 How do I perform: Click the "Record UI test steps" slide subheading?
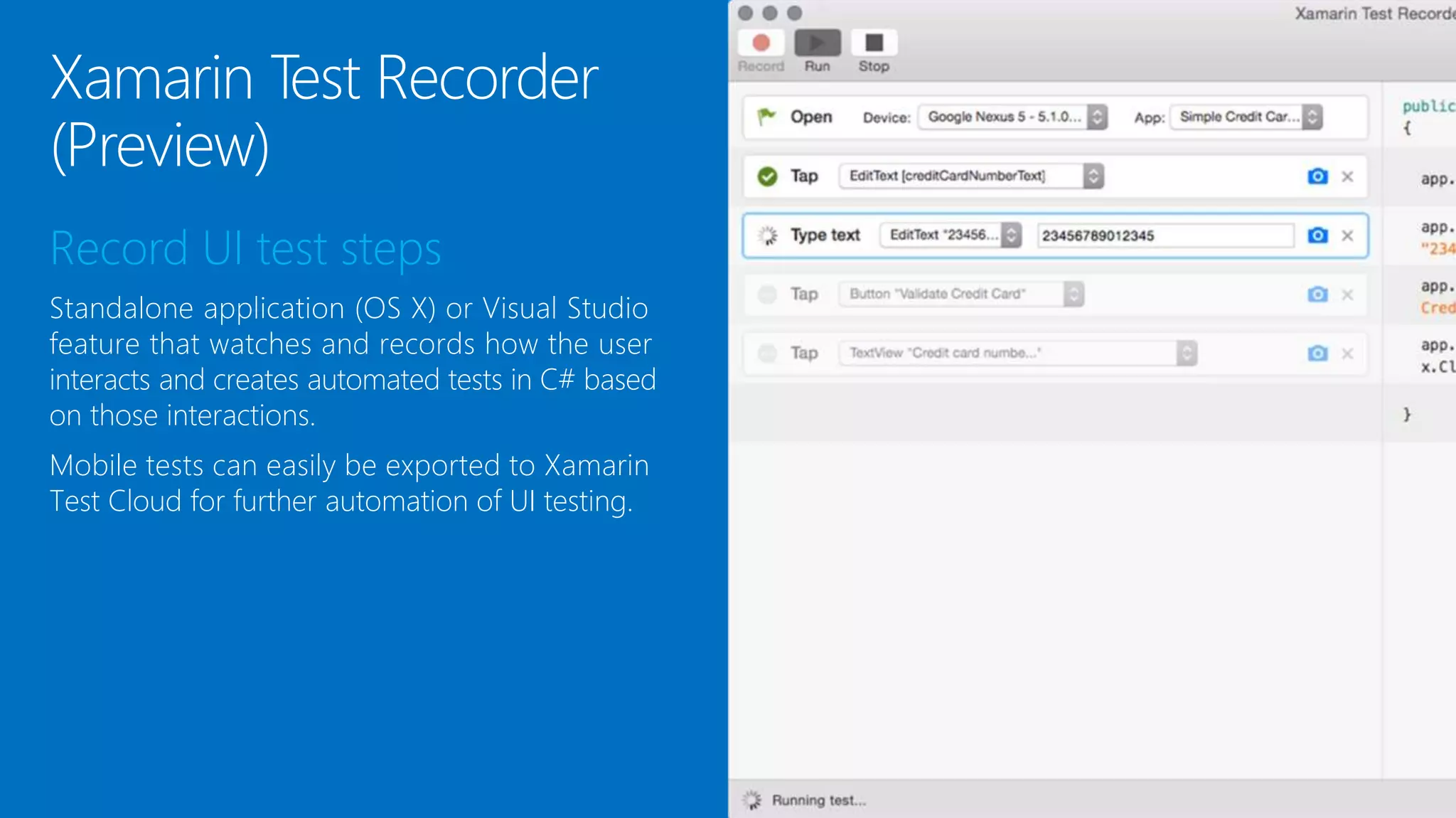(245, 249)
